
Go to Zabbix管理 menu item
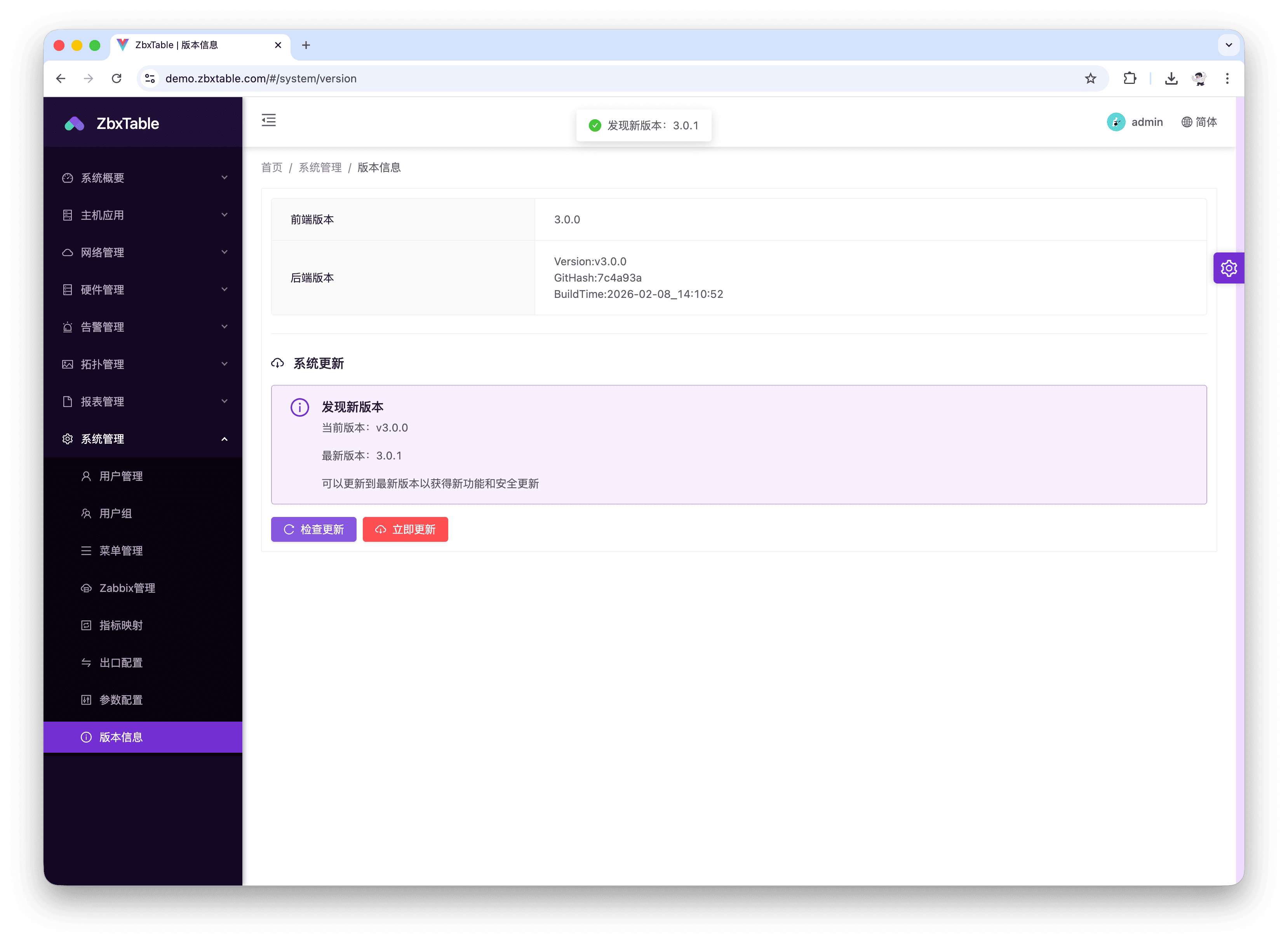click(x=127, y=588)
